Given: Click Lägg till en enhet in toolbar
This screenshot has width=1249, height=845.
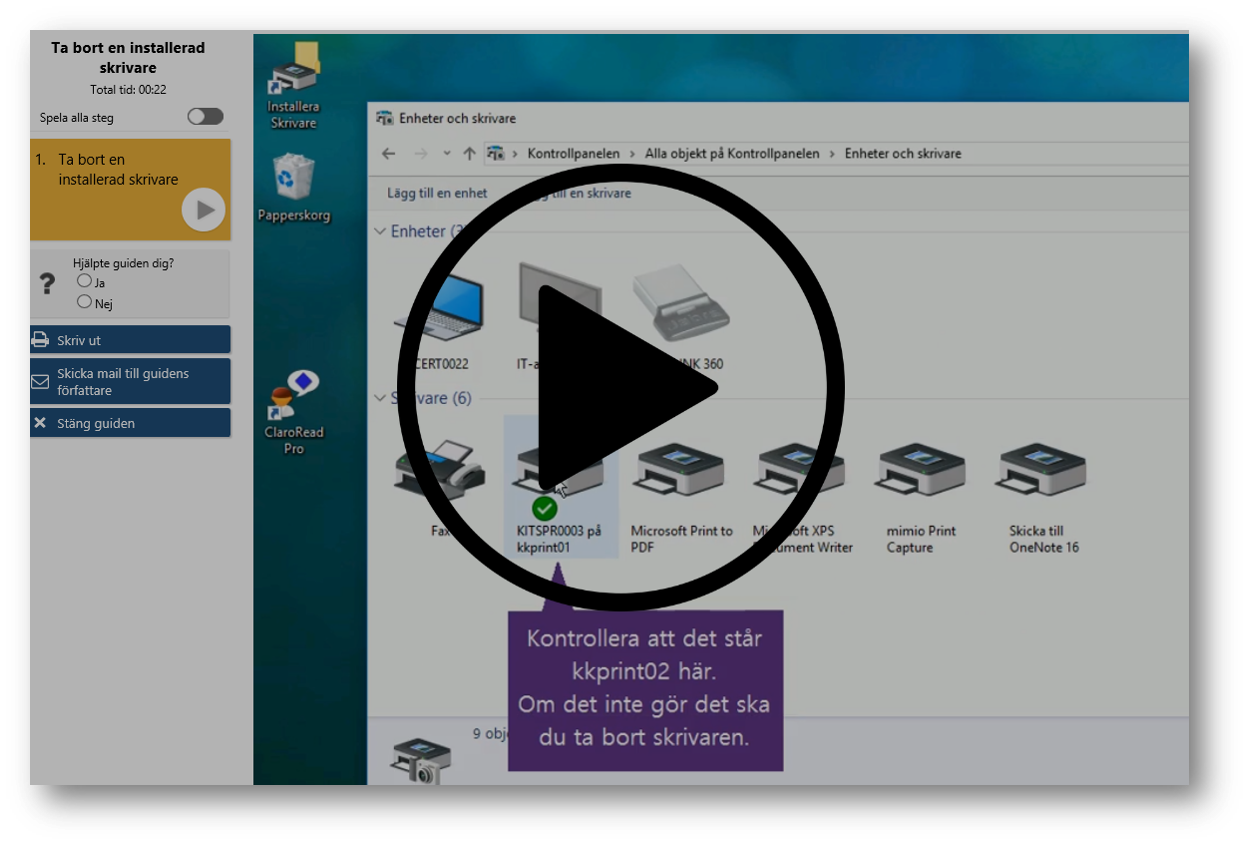Looking at the screenshot, I should coord(437,193).
